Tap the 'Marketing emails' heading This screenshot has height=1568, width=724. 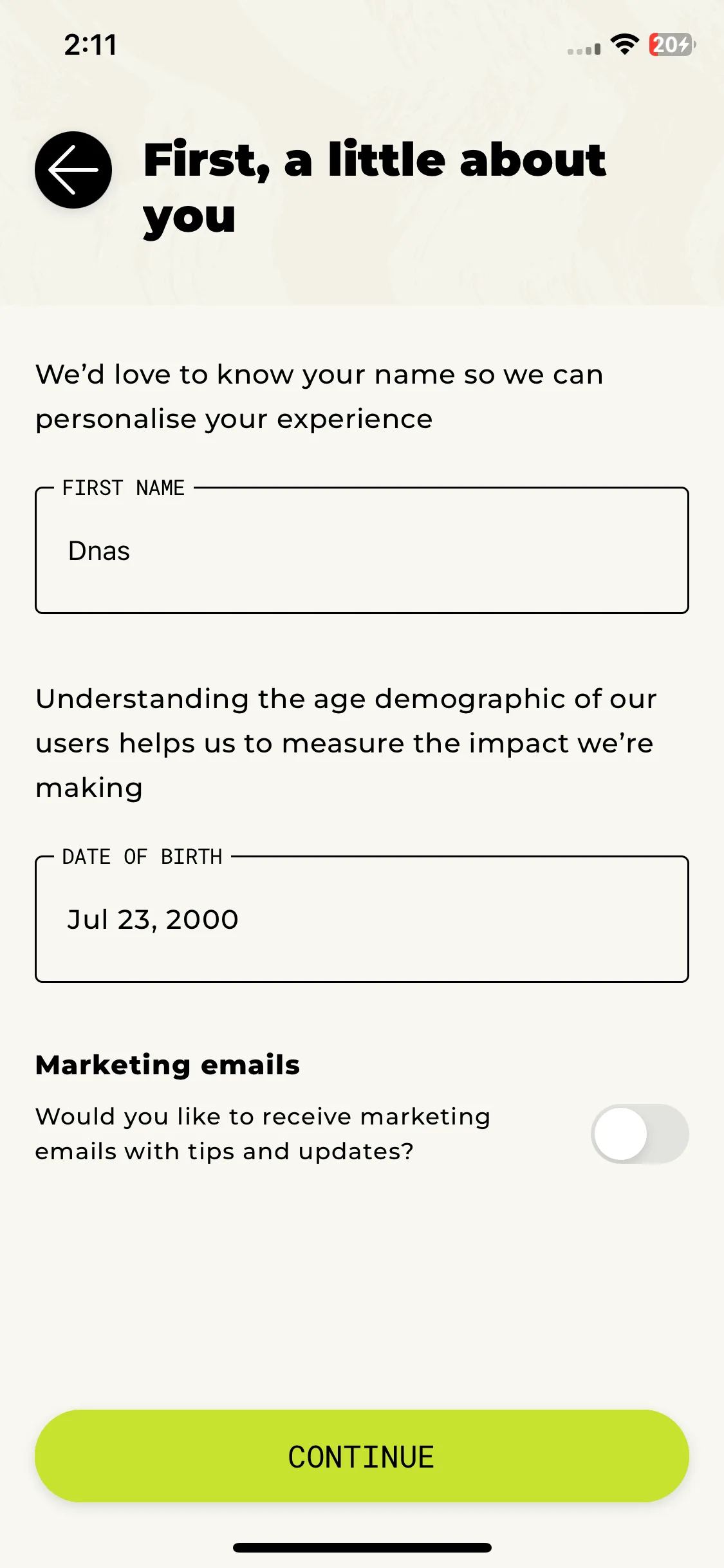click(x=167, y=1065)
